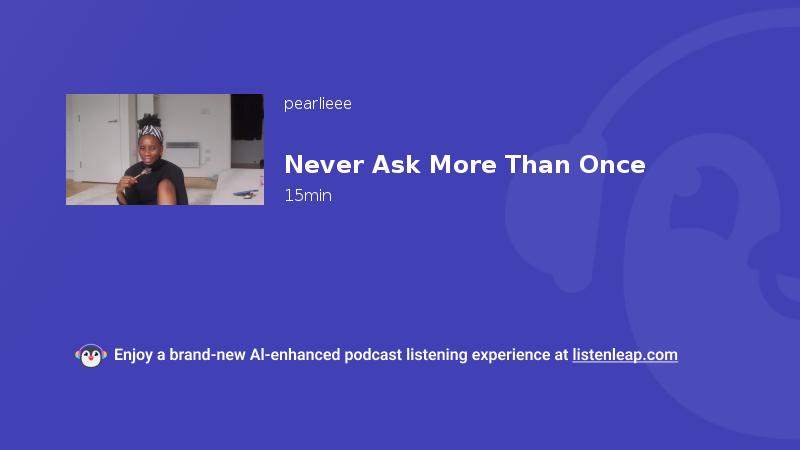Open the podcast episode thumbnail image

click(165, 149)
